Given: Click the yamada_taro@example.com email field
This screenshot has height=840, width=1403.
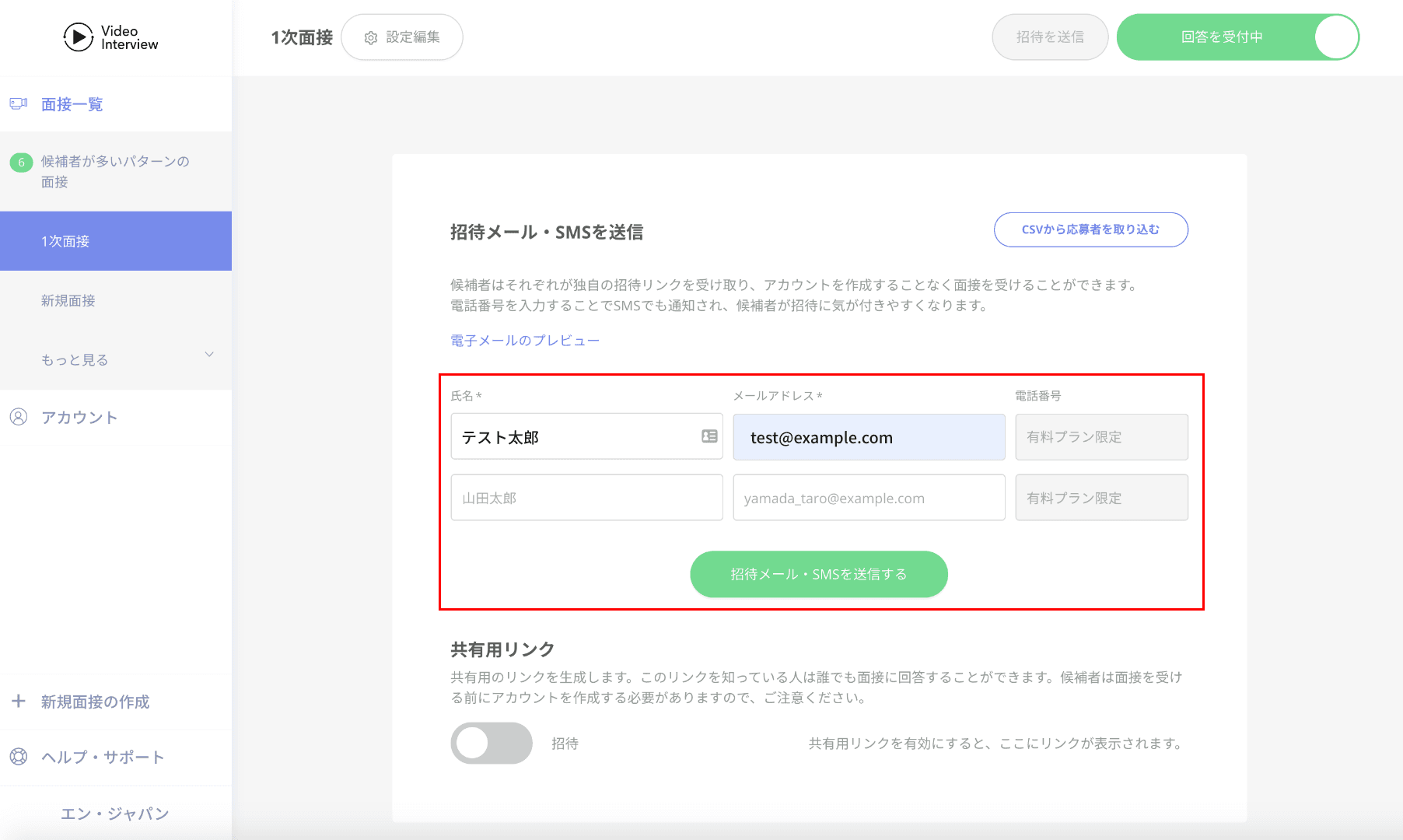Looking at the screenshot, I should point(868,498).
